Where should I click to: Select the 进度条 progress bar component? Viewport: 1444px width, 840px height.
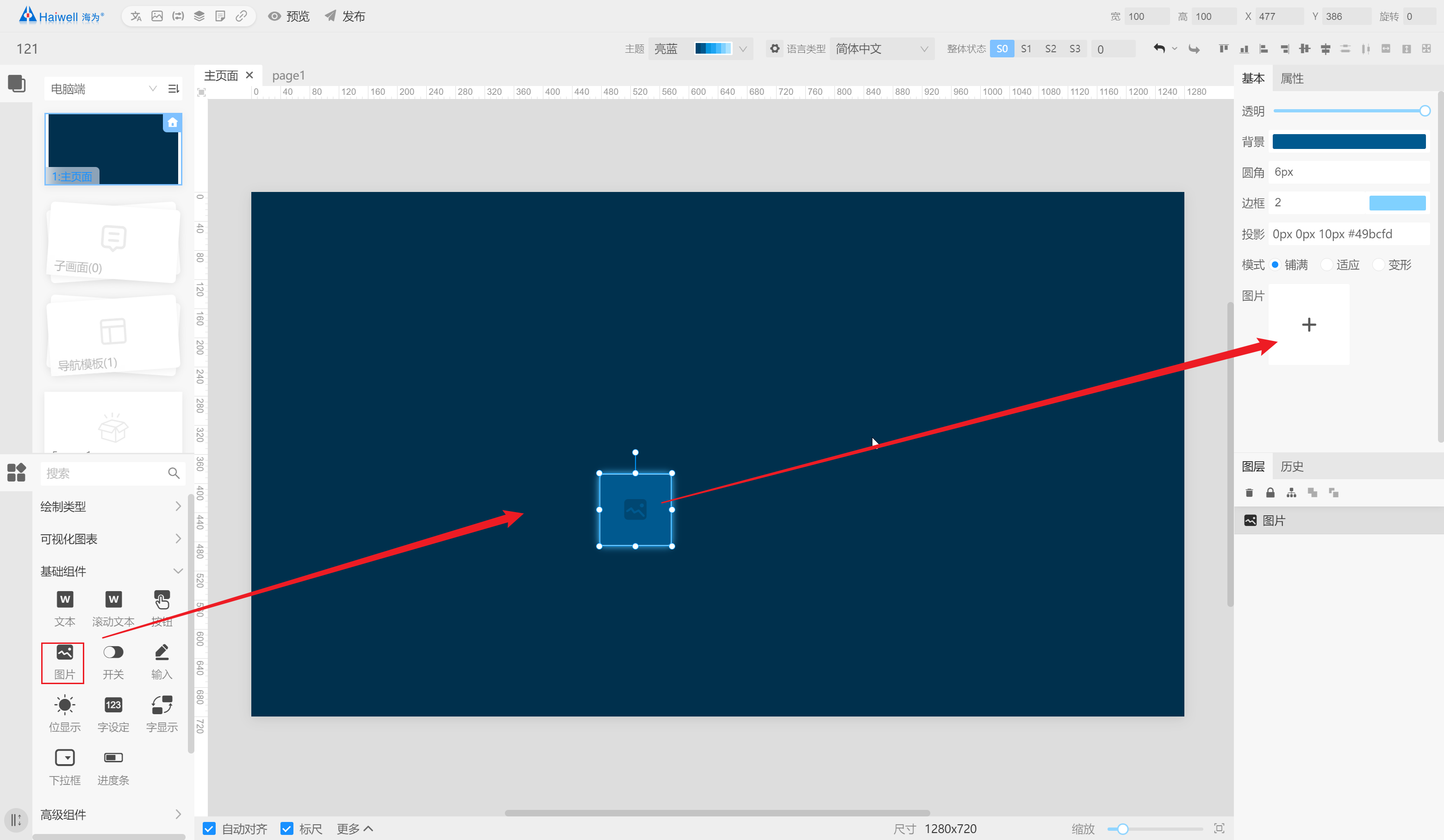coord(113,768)
